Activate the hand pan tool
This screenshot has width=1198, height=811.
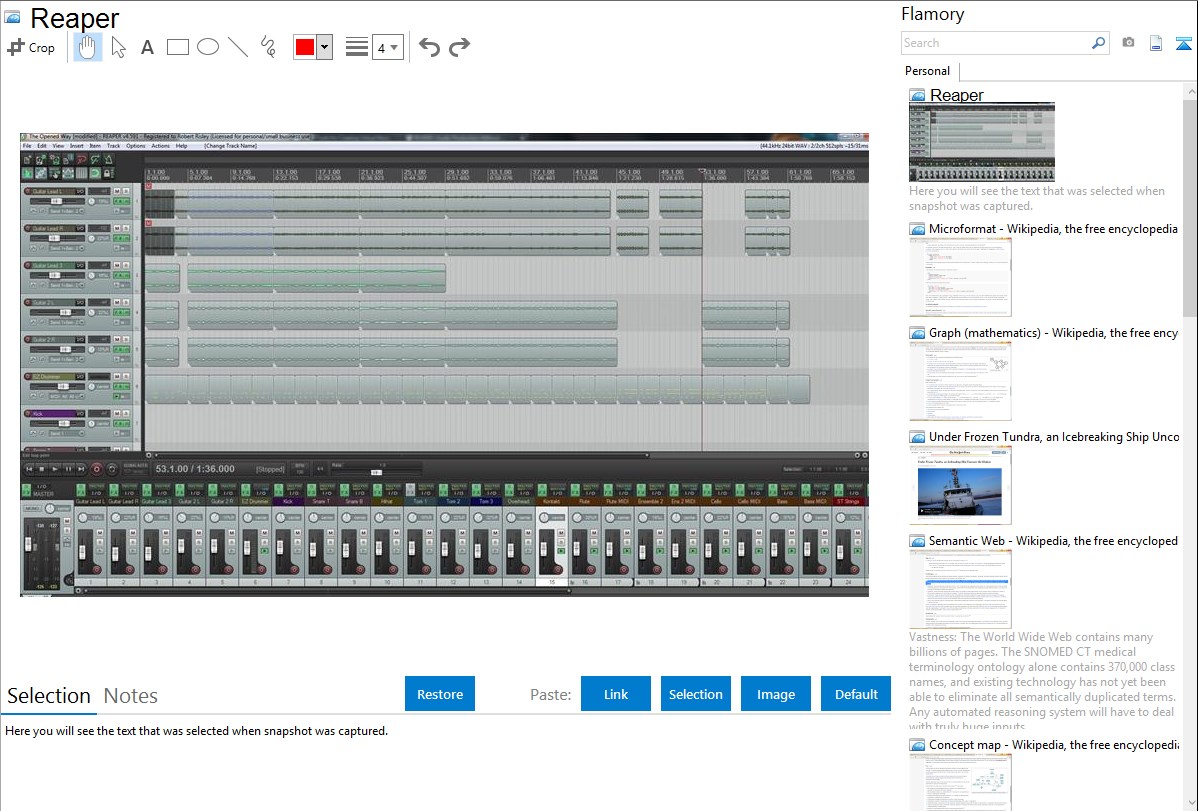tap(87, 47)
